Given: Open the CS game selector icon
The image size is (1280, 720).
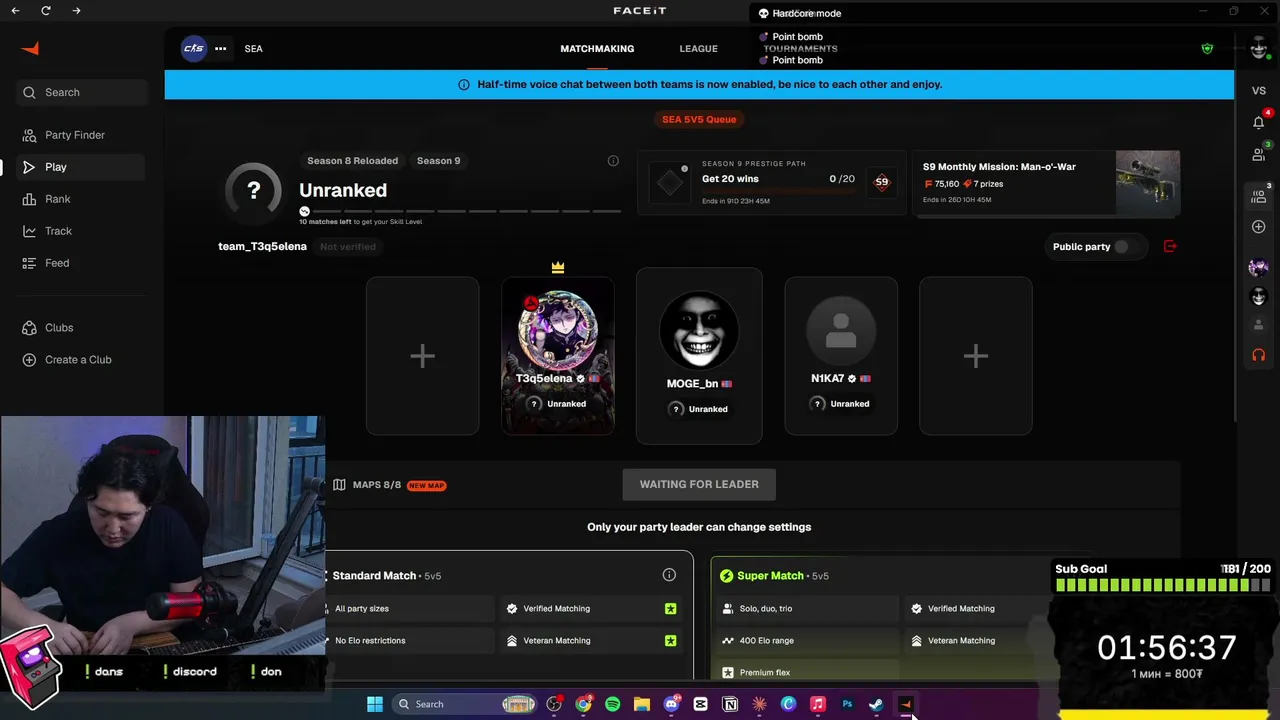Looking at the screenshot, I should click(x=194, y=48).
